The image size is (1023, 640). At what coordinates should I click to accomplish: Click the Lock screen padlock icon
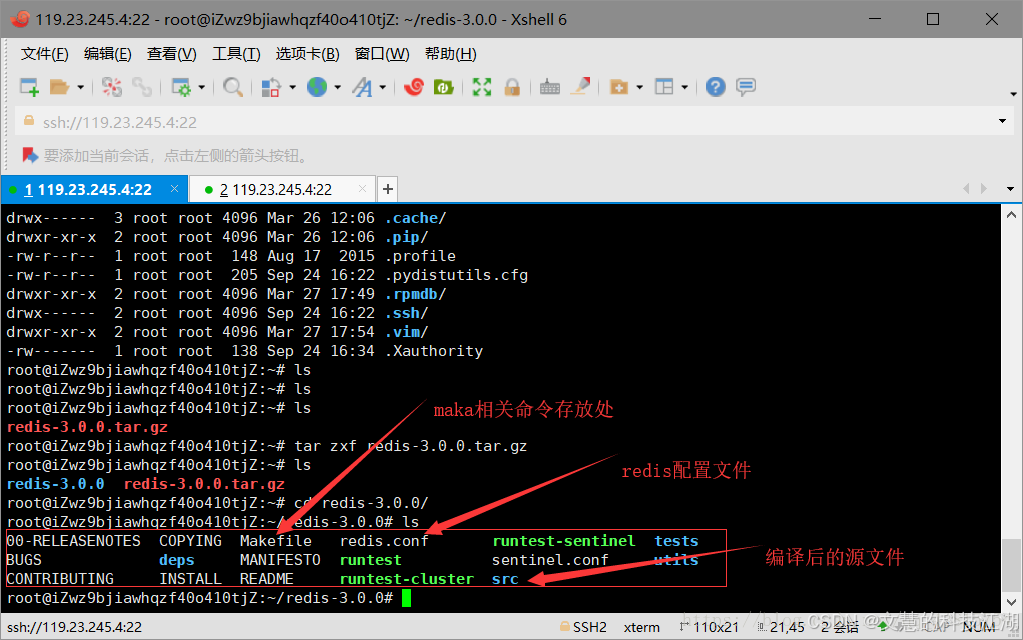tap(512, 87)
